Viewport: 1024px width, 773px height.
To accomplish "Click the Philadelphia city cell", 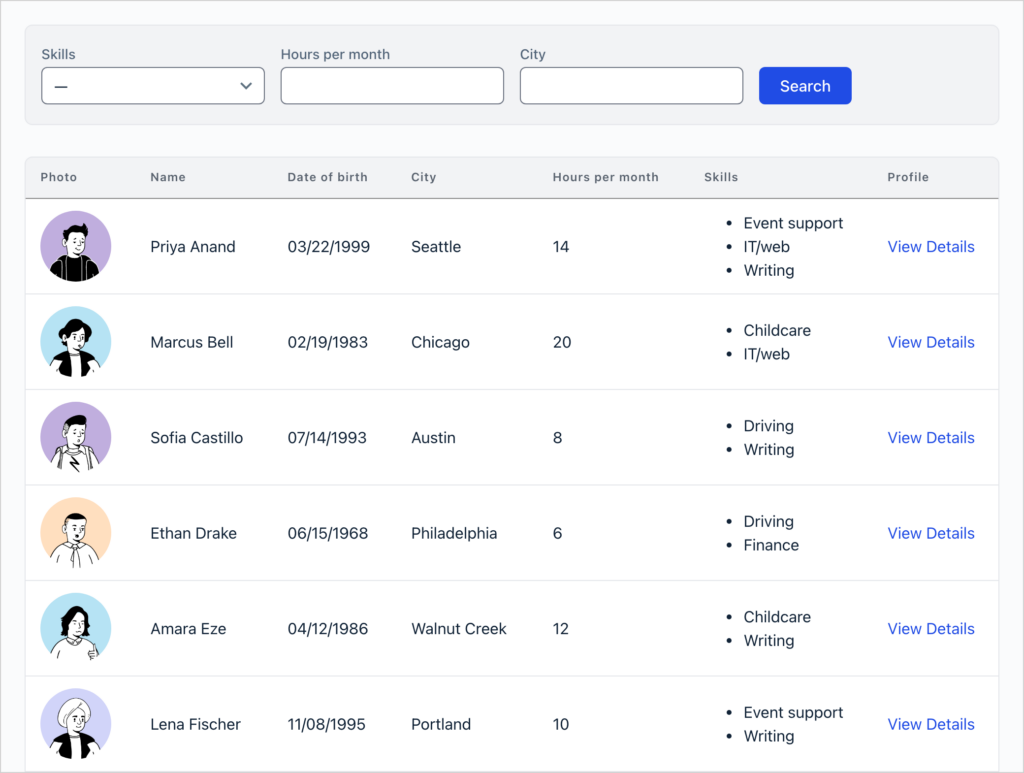I will 454,533.
